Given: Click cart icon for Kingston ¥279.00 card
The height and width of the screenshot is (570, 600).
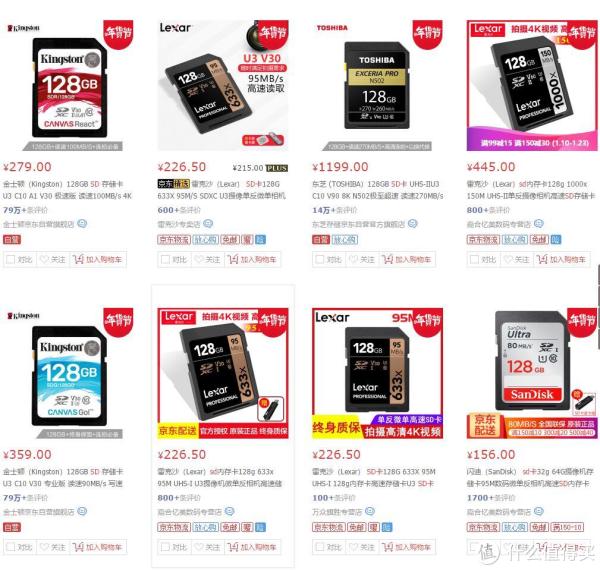Looking at the screenshot, I should click(x=78, y=259).
